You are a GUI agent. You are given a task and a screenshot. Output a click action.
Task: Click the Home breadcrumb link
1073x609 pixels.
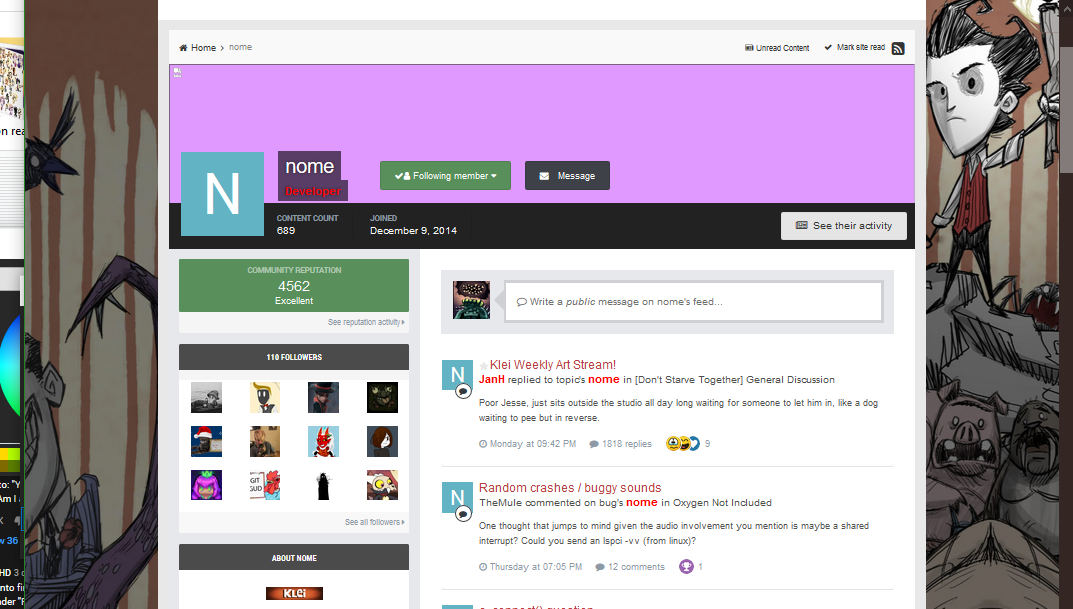click(197, 48)
